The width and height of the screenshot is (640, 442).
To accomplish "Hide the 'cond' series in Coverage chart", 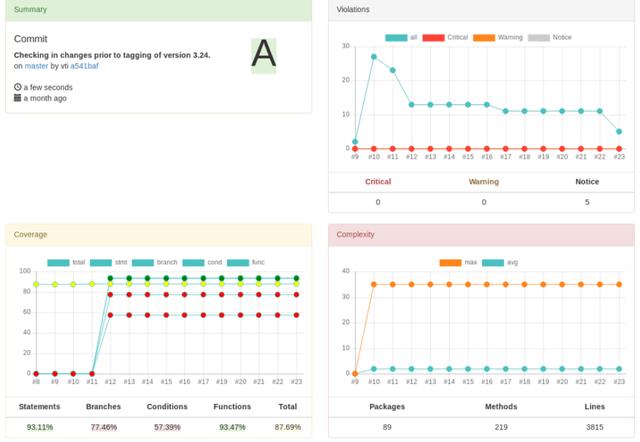I will pyautogui.click(x=193, y=262).
